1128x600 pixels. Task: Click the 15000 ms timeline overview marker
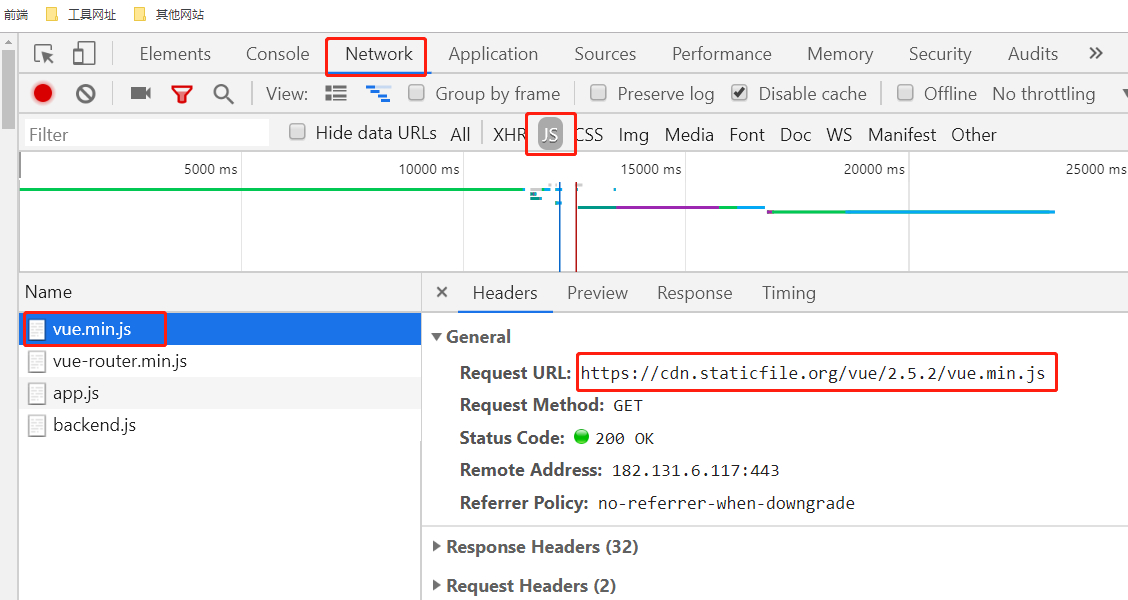click(651, 169)
